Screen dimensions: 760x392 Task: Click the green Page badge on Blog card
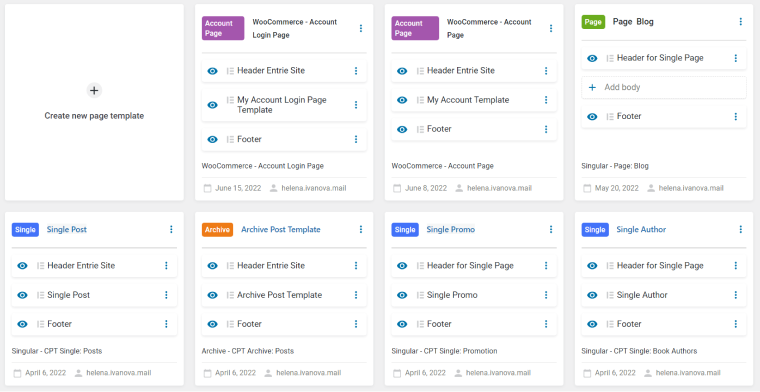click(593, 22)
